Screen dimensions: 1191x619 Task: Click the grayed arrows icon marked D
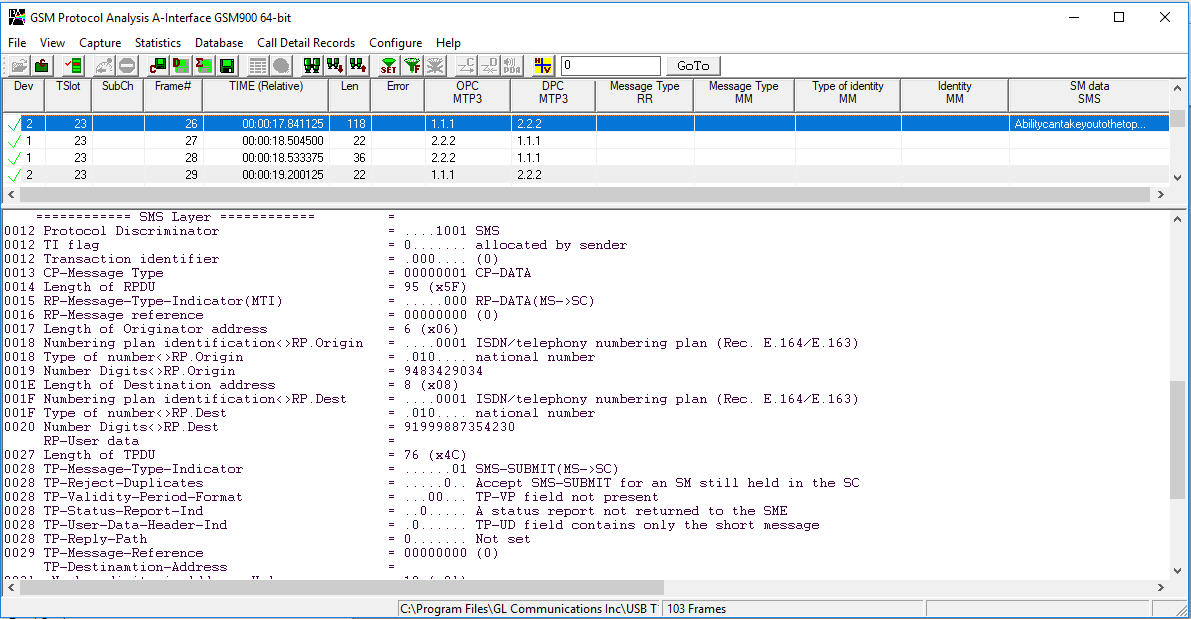[x=489, y=66]
